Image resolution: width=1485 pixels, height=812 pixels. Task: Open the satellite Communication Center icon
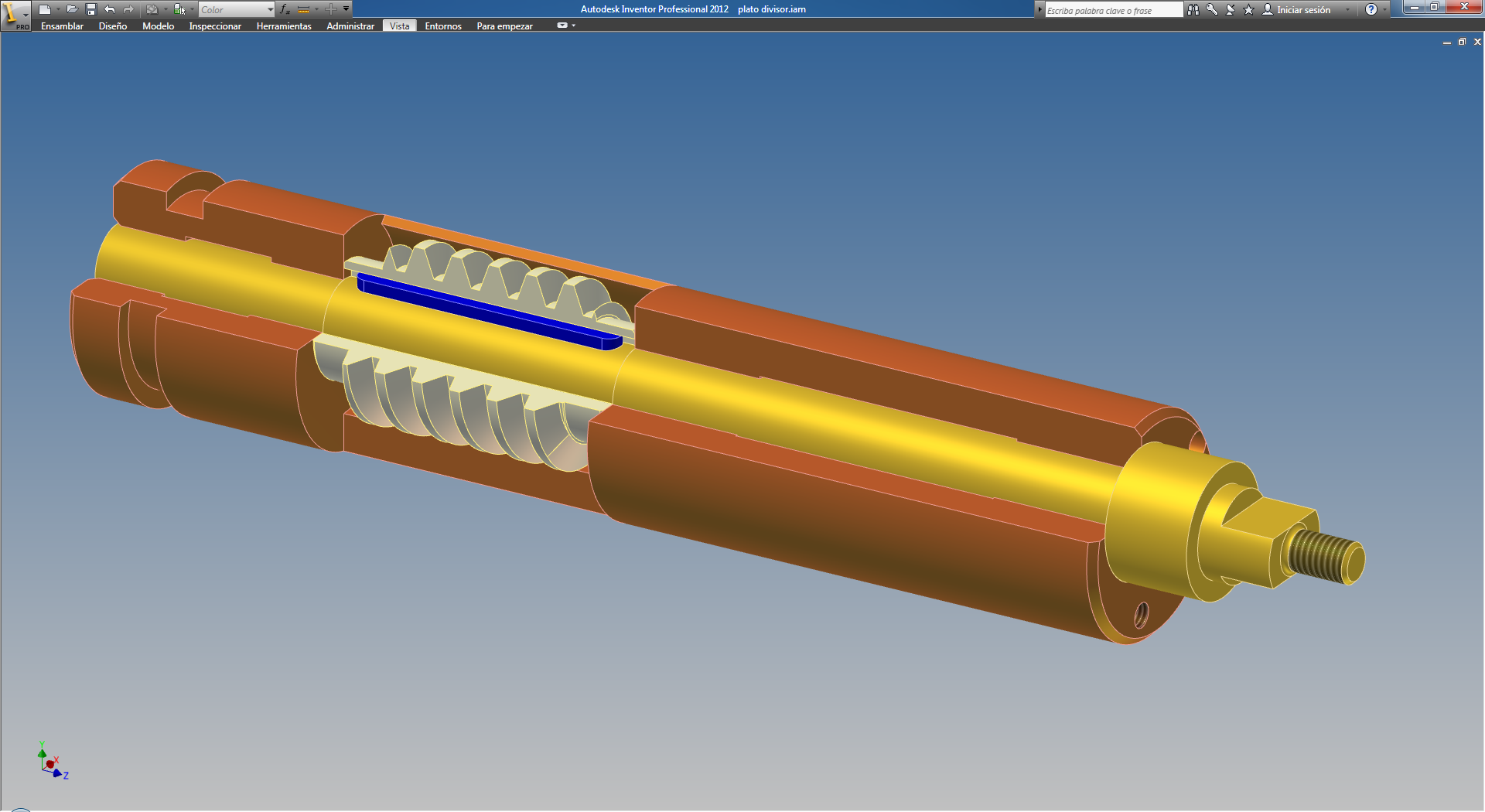coord(1231,9)
